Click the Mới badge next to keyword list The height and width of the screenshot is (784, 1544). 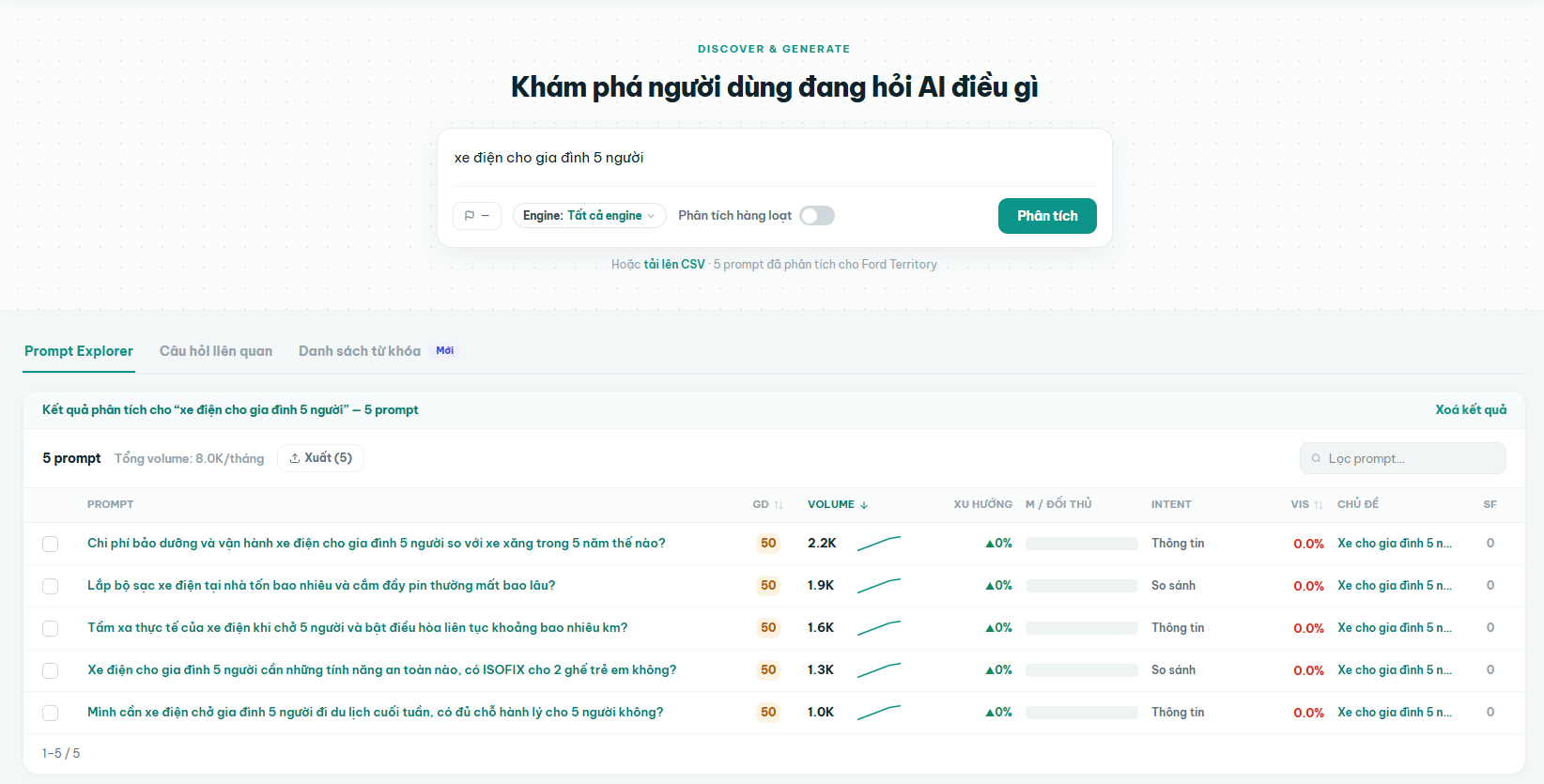tap(445, 350)
